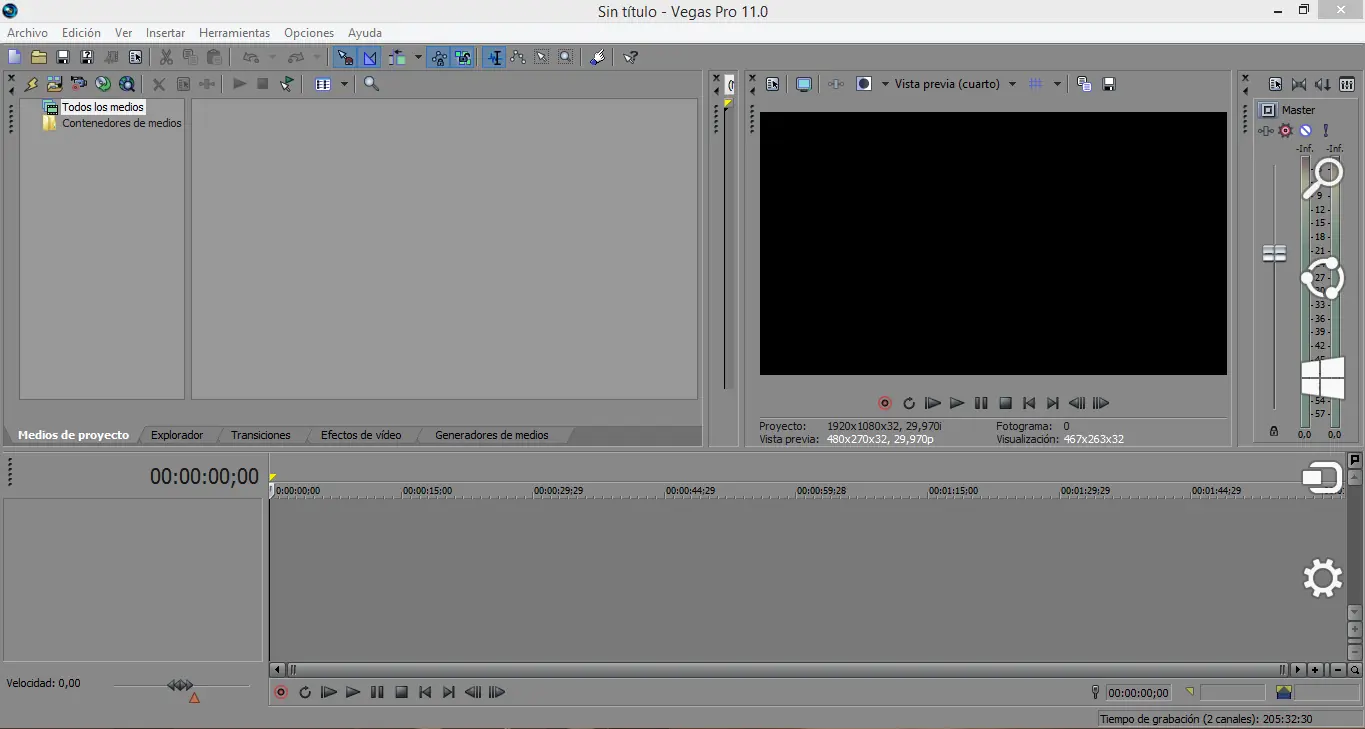
Task: Click the Open project folder icon
Action: pyautogui.click(x=38, y=57)
